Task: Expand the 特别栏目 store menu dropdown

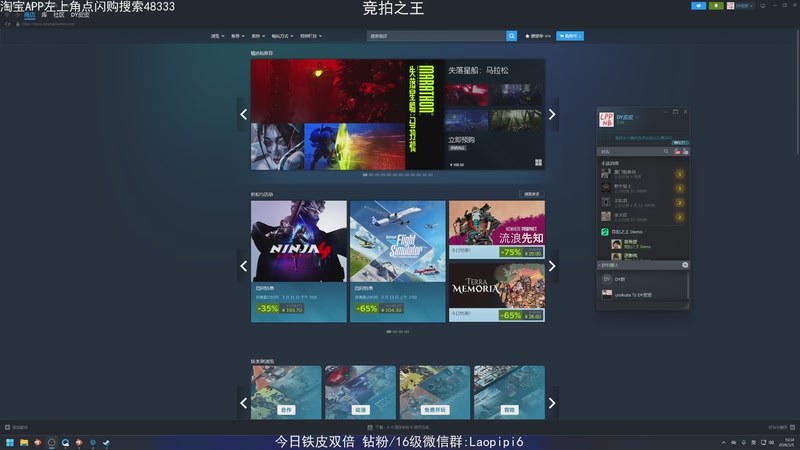Action: click(311, 36)
